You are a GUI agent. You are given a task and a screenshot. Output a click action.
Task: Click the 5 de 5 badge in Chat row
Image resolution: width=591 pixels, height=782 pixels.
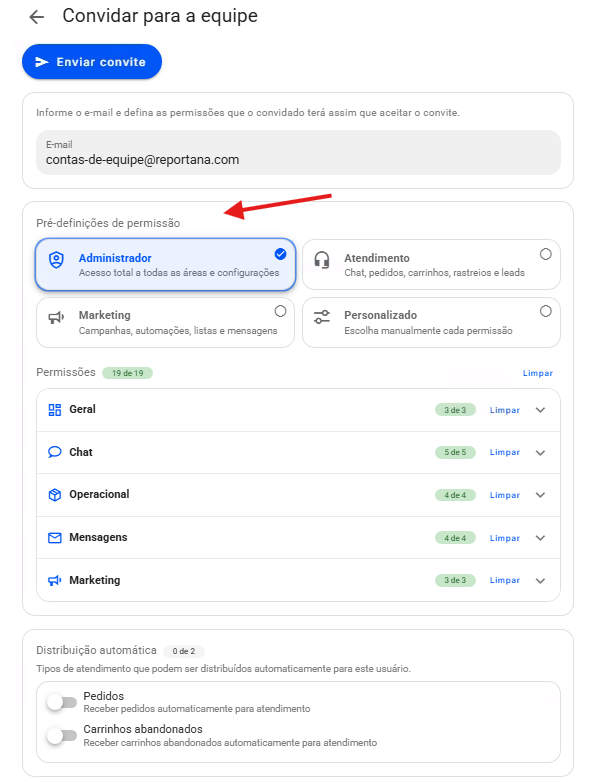pyautogui.click(x=455, y=452)
